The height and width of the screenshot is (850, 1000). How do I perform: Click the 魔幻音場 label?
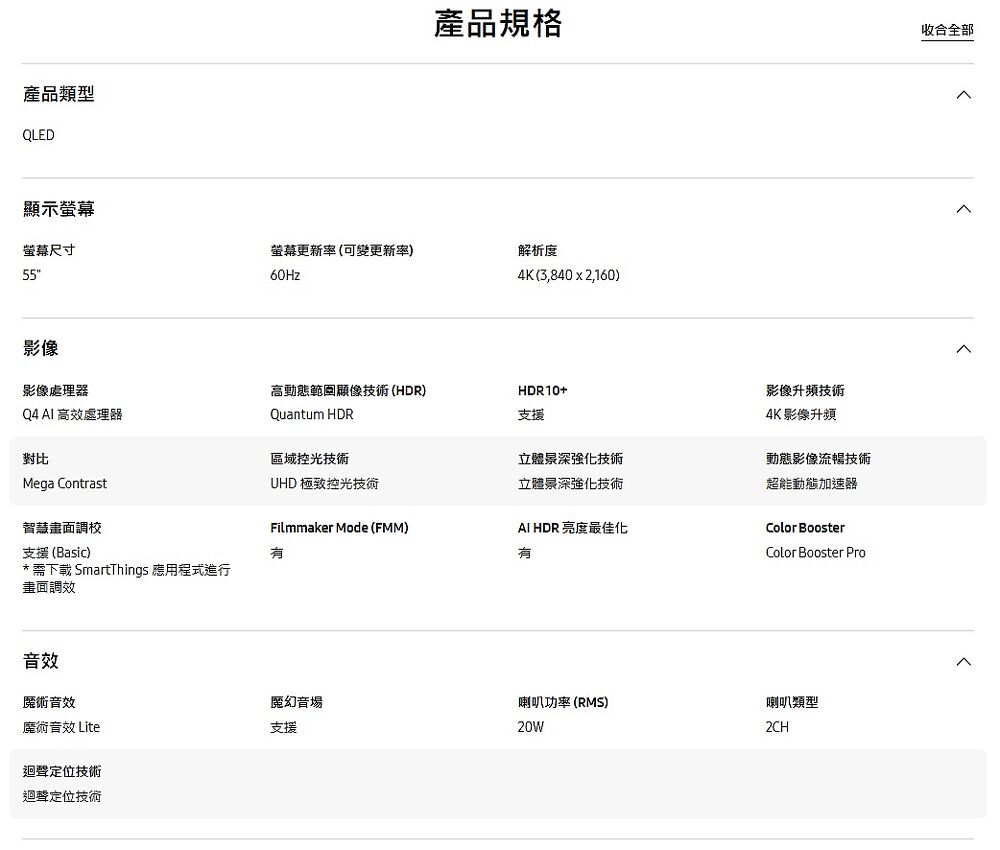pos(297,702)
